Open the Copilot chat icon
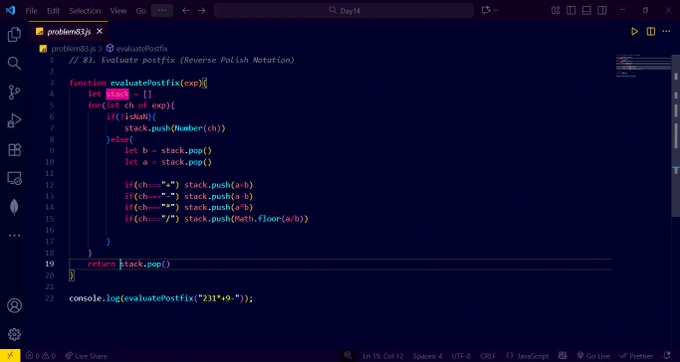This screenshot has width=680, height=362. (x=486, y=10)
